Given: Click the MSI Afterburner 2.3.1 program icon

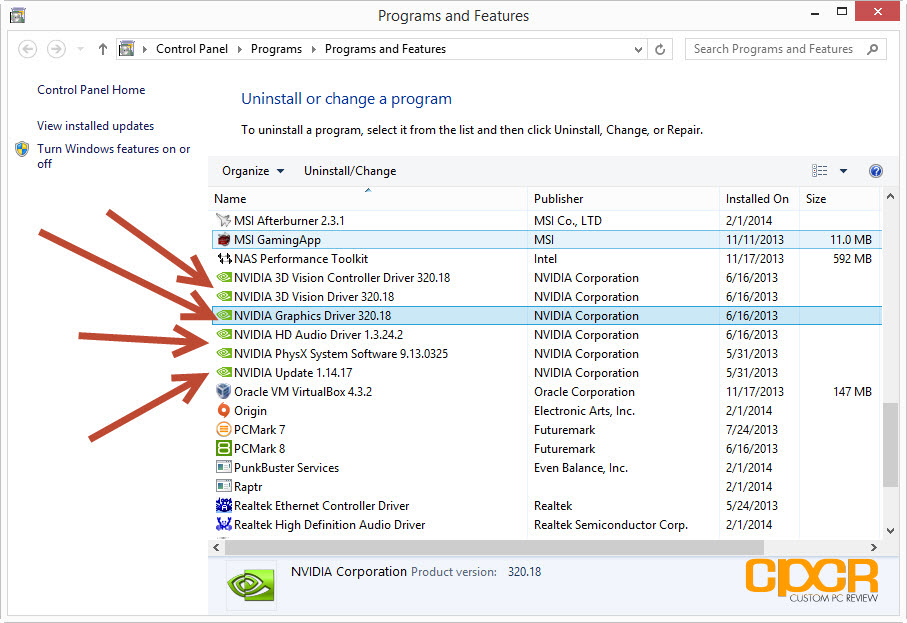Looking at the screenshot, I should [223, 220].
